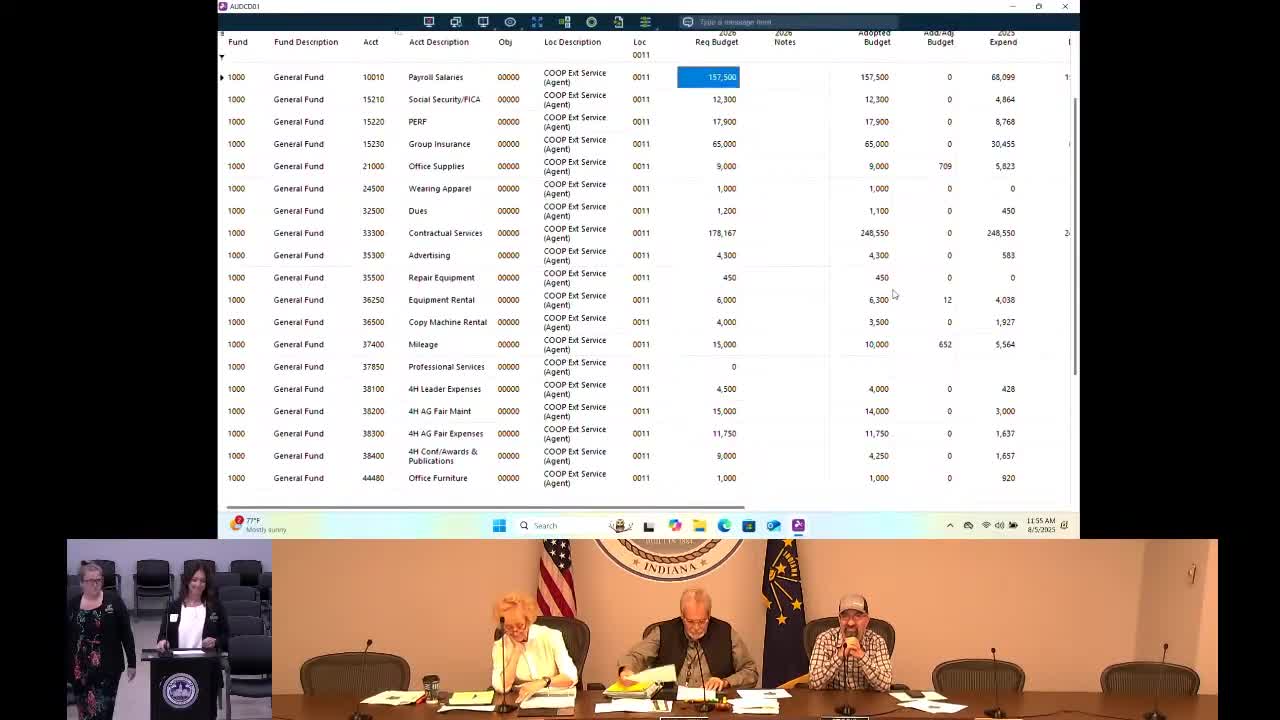Select the Office Furniture account description
This screenshot has height=720, width=1280.
[438, 478]
